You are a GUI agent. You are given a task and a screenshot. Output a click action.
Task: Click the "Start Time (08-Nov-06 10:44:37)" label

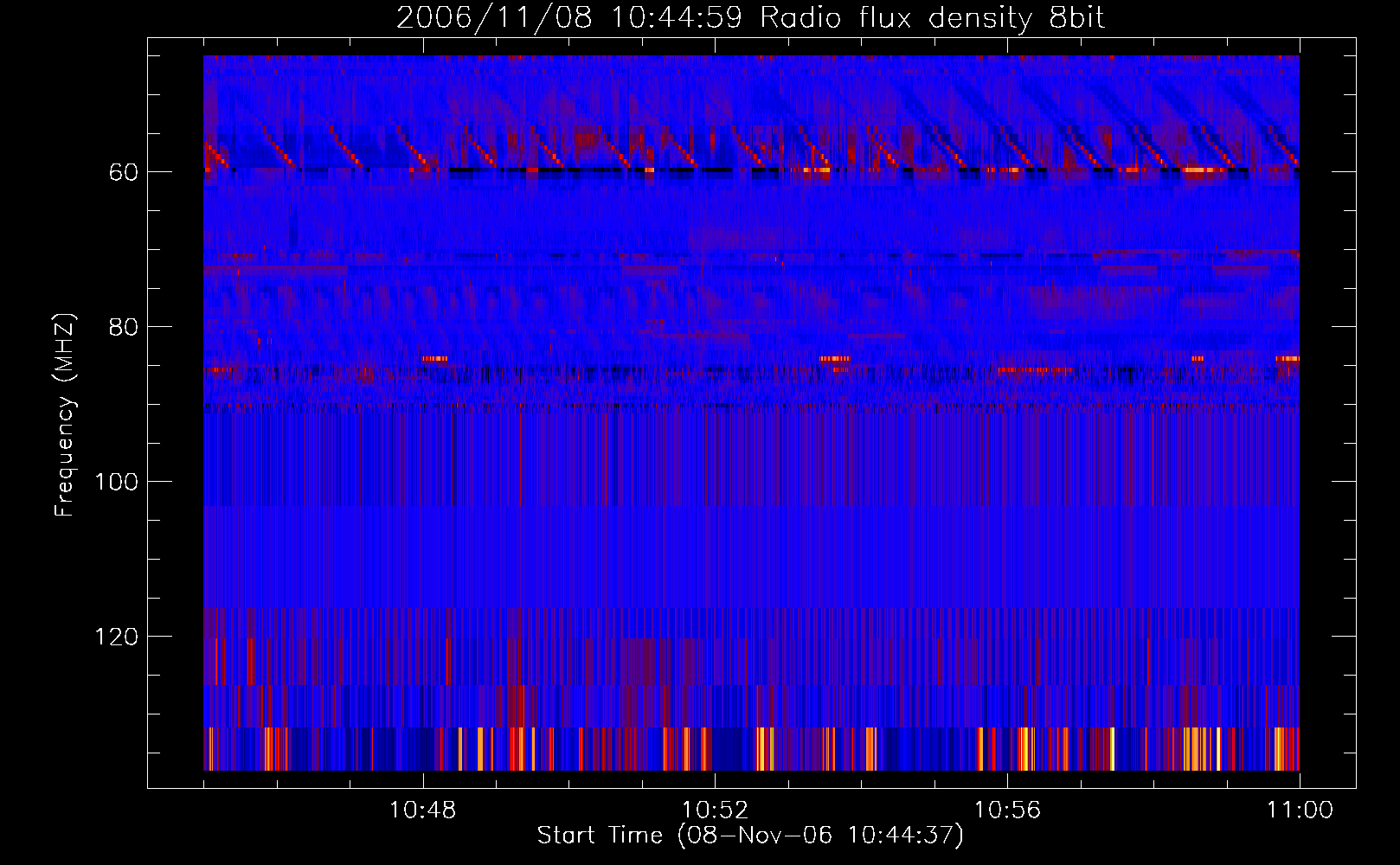(x=750, y=836)
